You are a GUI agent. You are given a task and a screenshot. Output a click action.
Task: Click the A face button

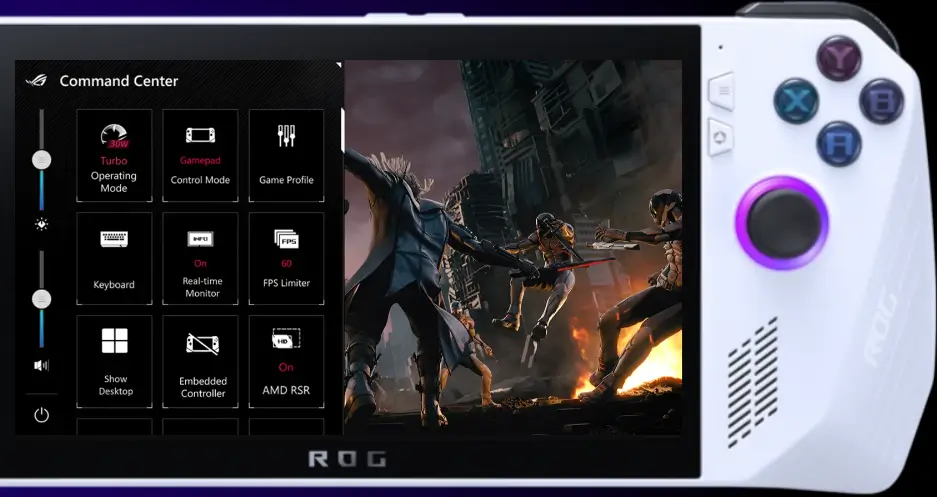click(x=839, y=143)
